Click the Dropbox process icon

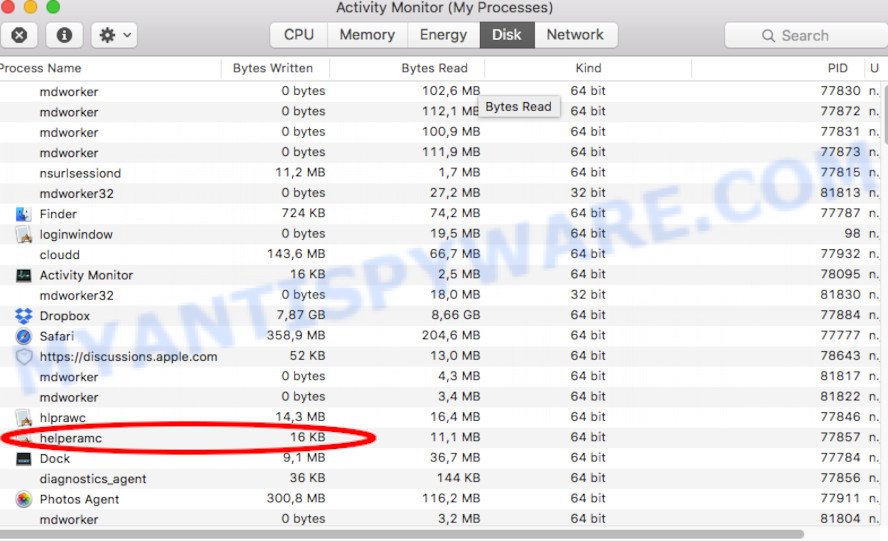click(x=23, y=316)
